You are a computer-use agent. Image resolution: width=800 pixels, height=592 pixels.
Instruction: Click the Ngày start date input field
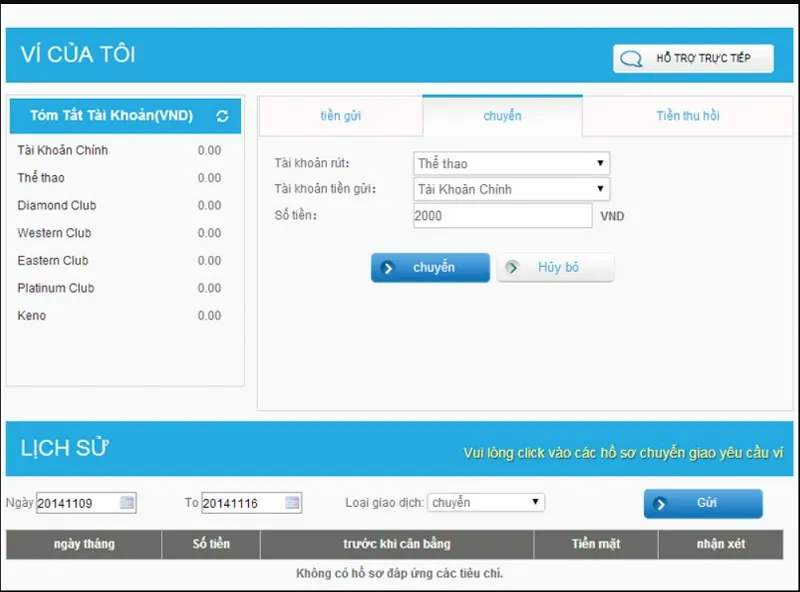[76, 503]
